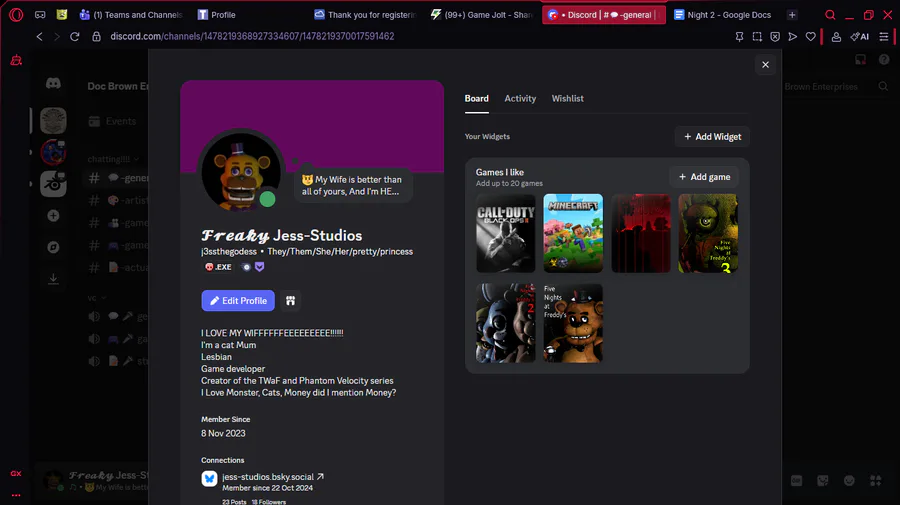Click the GX Control sidebar icon

pyautogui.click(x=16, y=60)
